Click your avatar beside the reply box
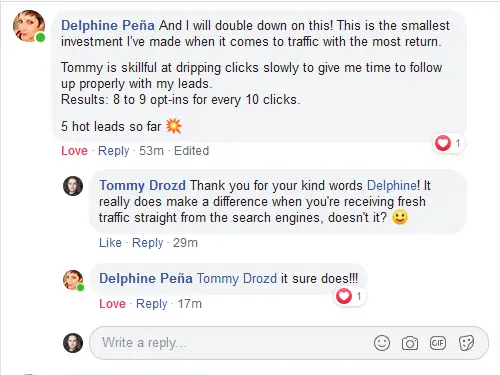 73,343
